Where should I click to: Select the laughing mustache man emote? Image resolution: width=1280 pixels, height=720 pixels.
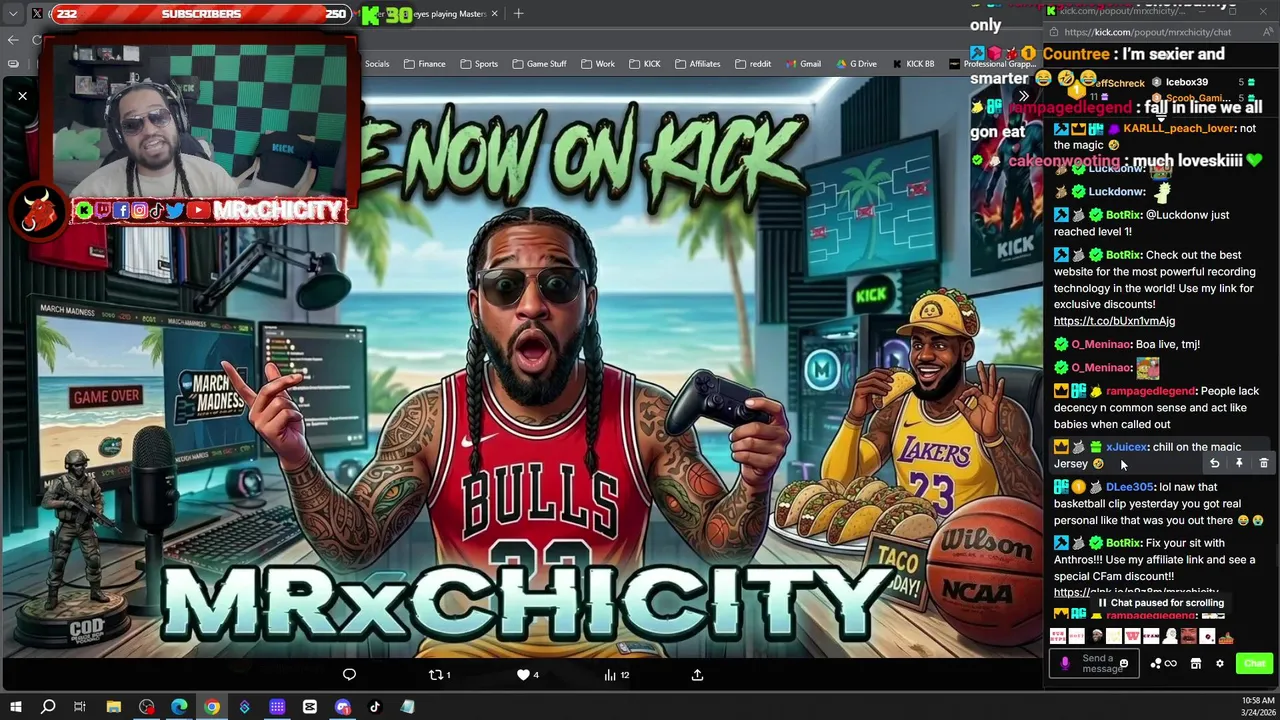pyautogui.click(x=1188, y=636)
